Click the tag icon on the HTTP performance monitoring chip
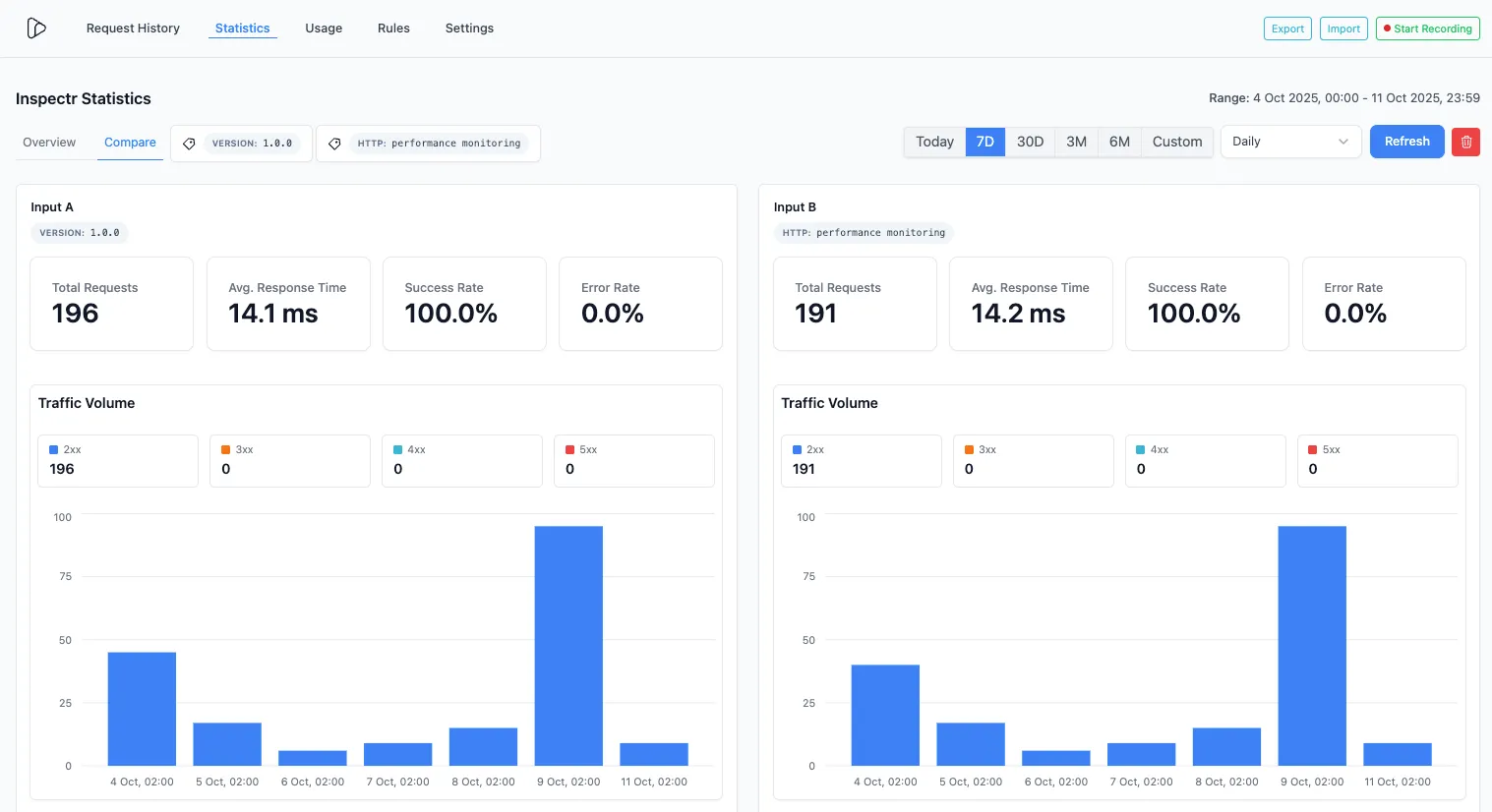The image size is (1492, 812). pyautogui.click(x=334, y=143)
